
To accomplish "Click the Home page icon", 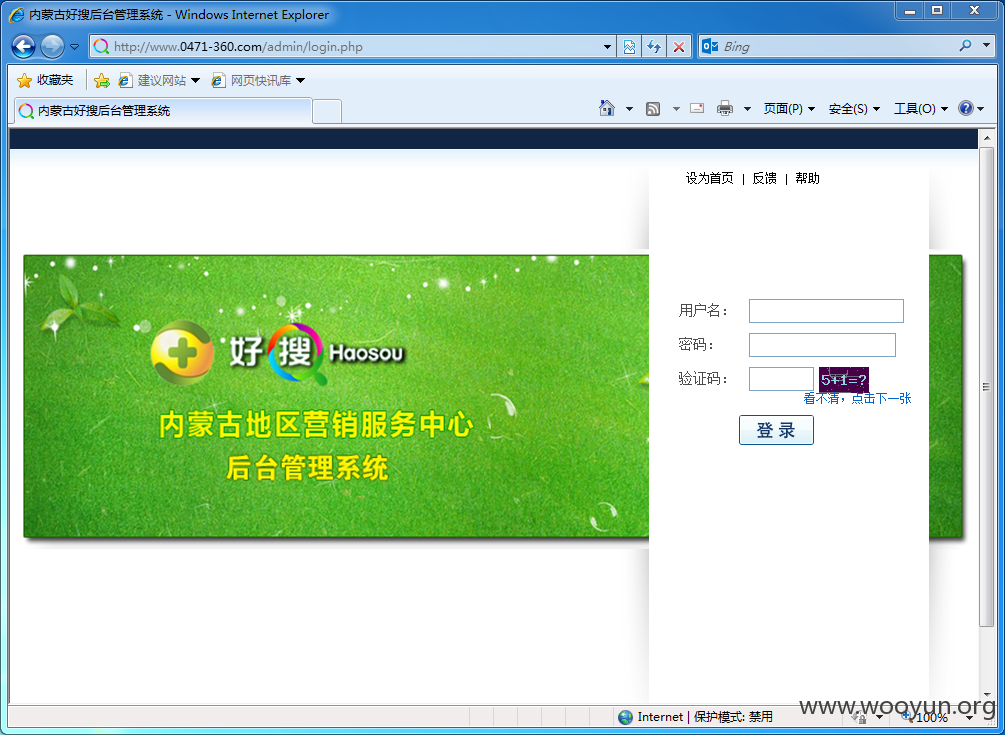I will [x=606, y=108].
